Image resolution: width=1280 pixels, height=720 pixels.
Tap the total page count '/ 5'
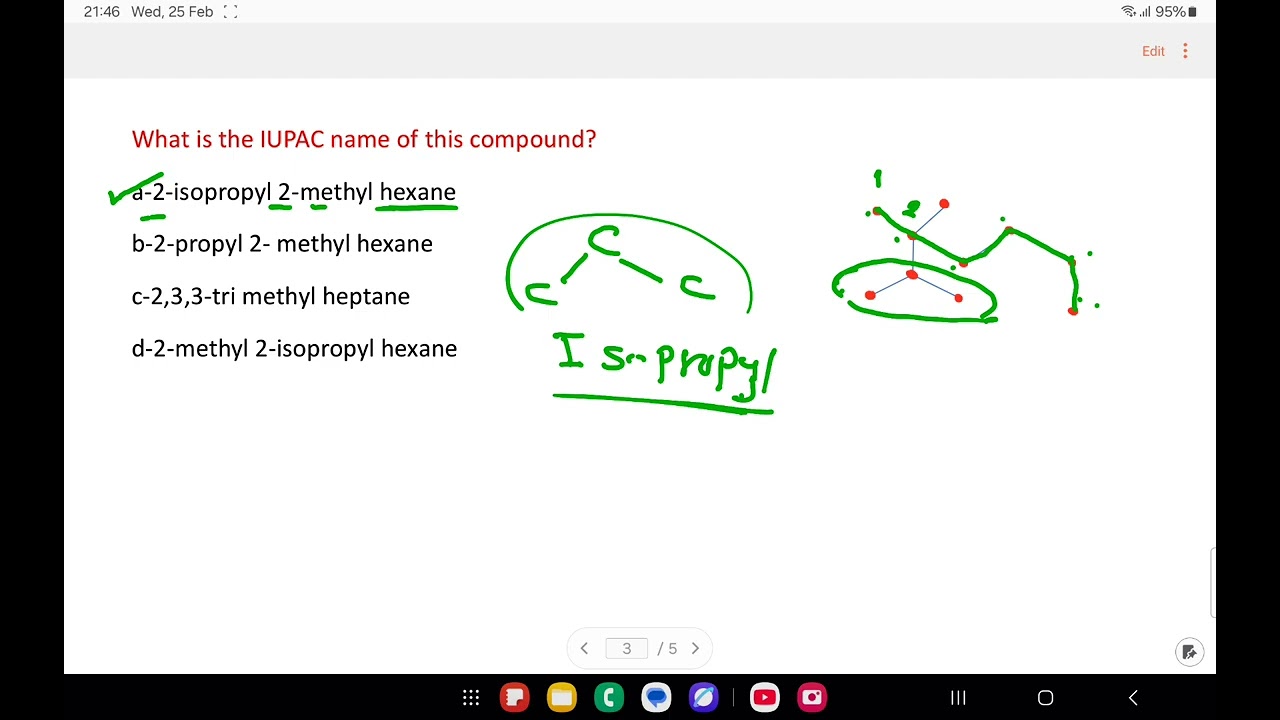[667, 649]
